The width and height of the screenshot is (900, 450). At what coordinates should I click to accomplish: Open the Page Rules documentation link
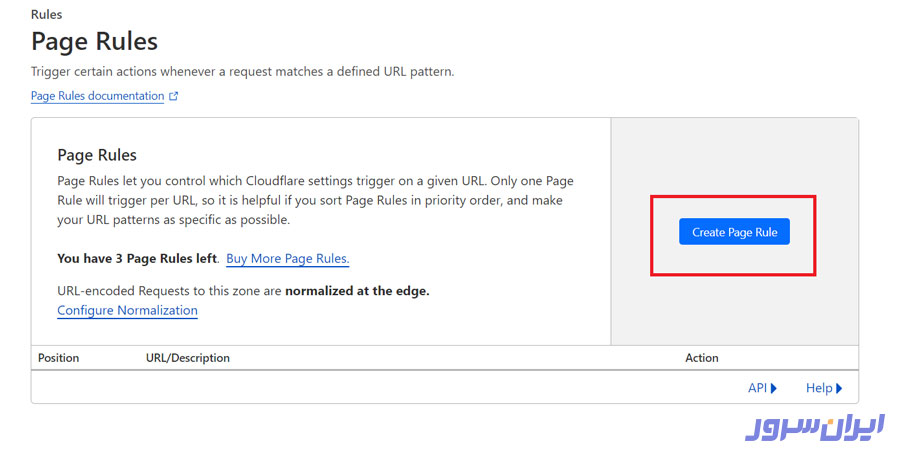[97, 96]
